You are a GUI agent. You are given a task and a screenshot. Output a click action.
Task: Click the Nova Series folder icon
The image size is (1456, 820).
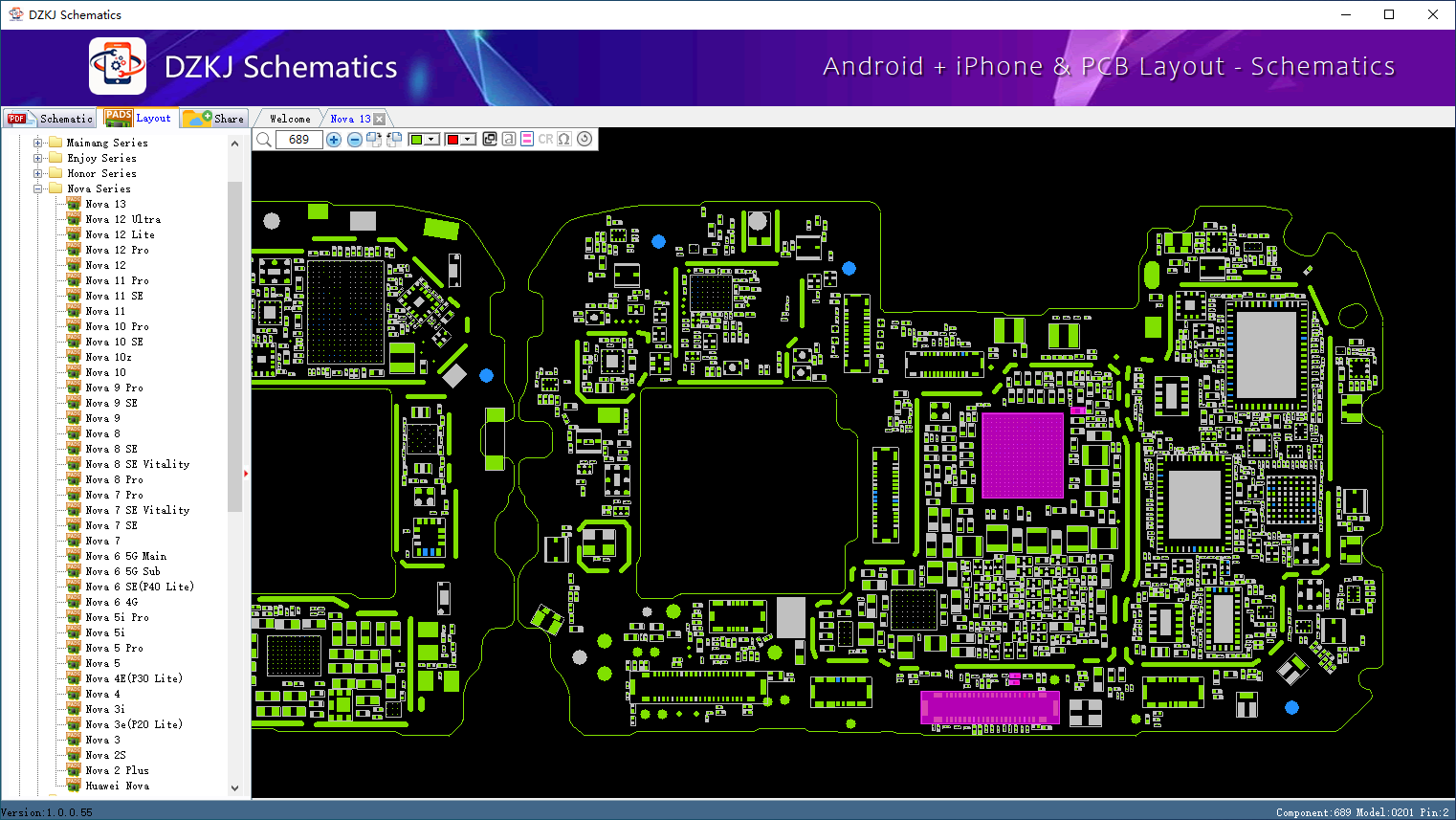pyautogui.click(x=56, y=188)
